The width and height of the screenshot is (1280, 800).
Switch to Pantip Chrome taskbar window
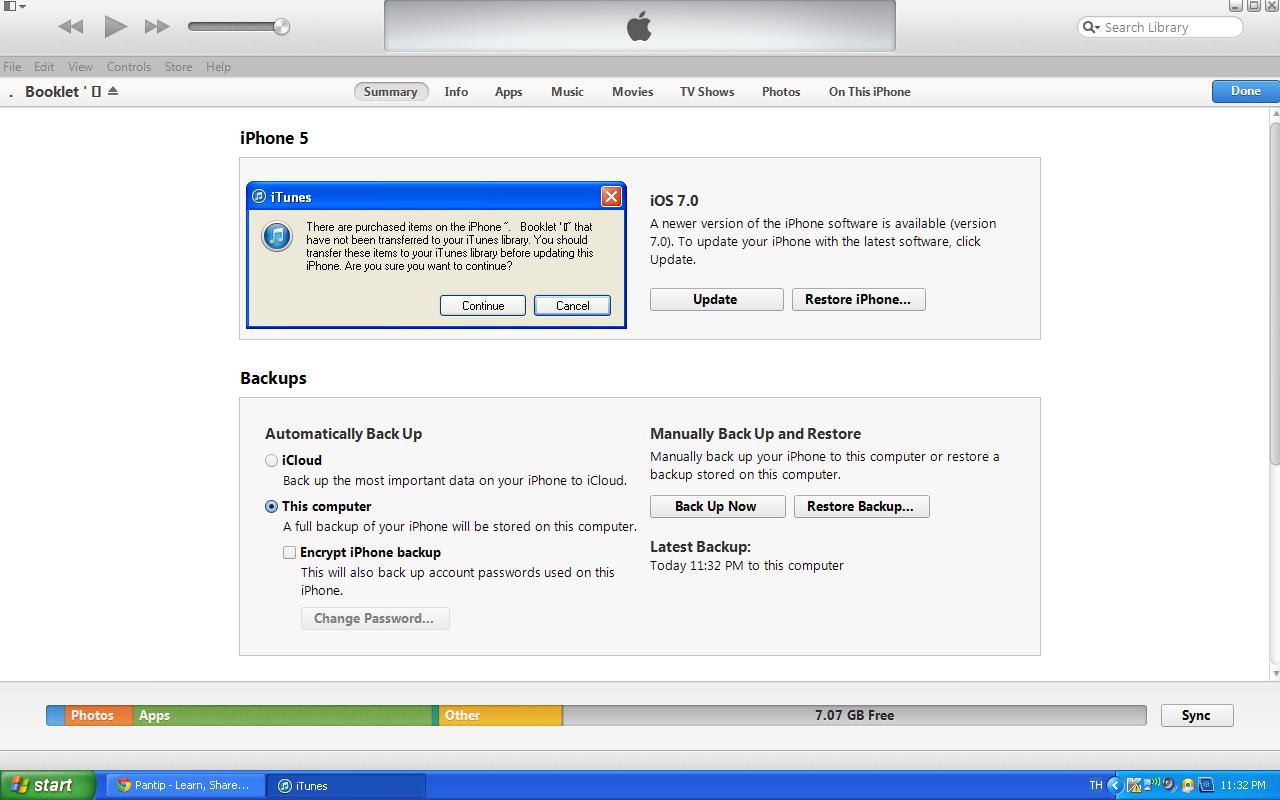point(185,785)
